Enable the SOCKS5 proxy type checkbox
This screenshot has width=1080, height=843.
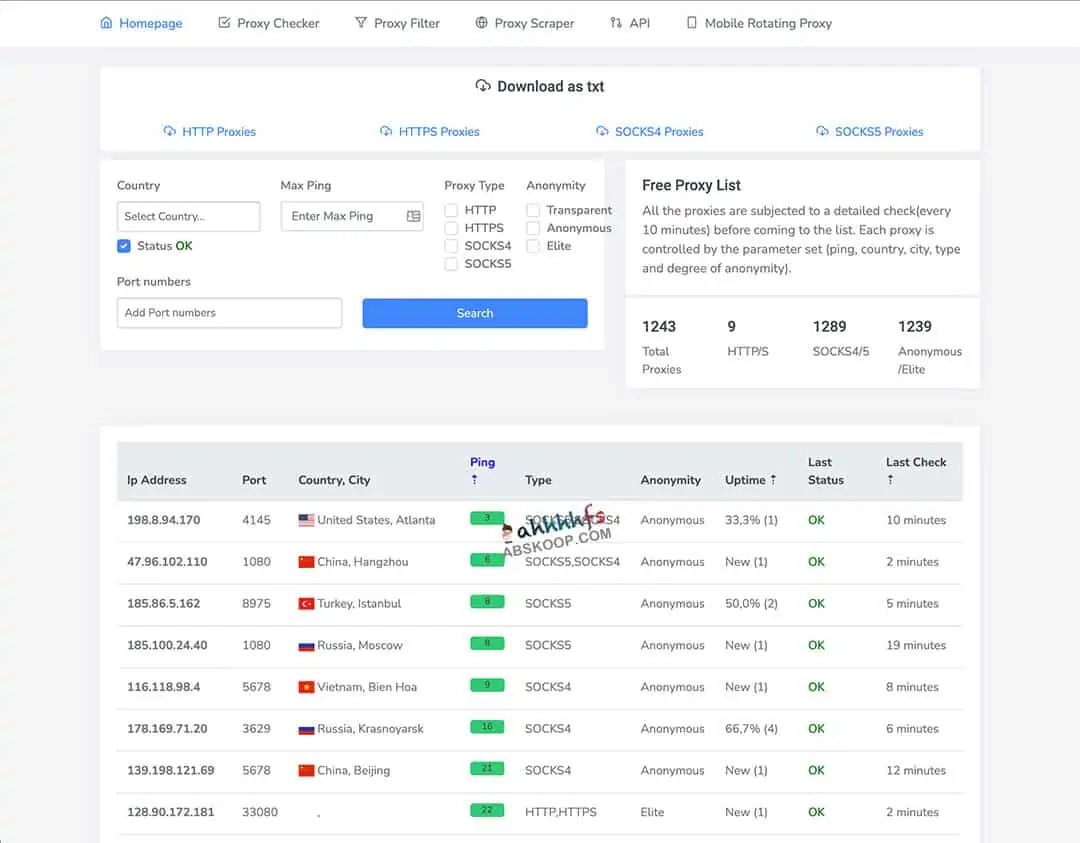click(451, 264)
